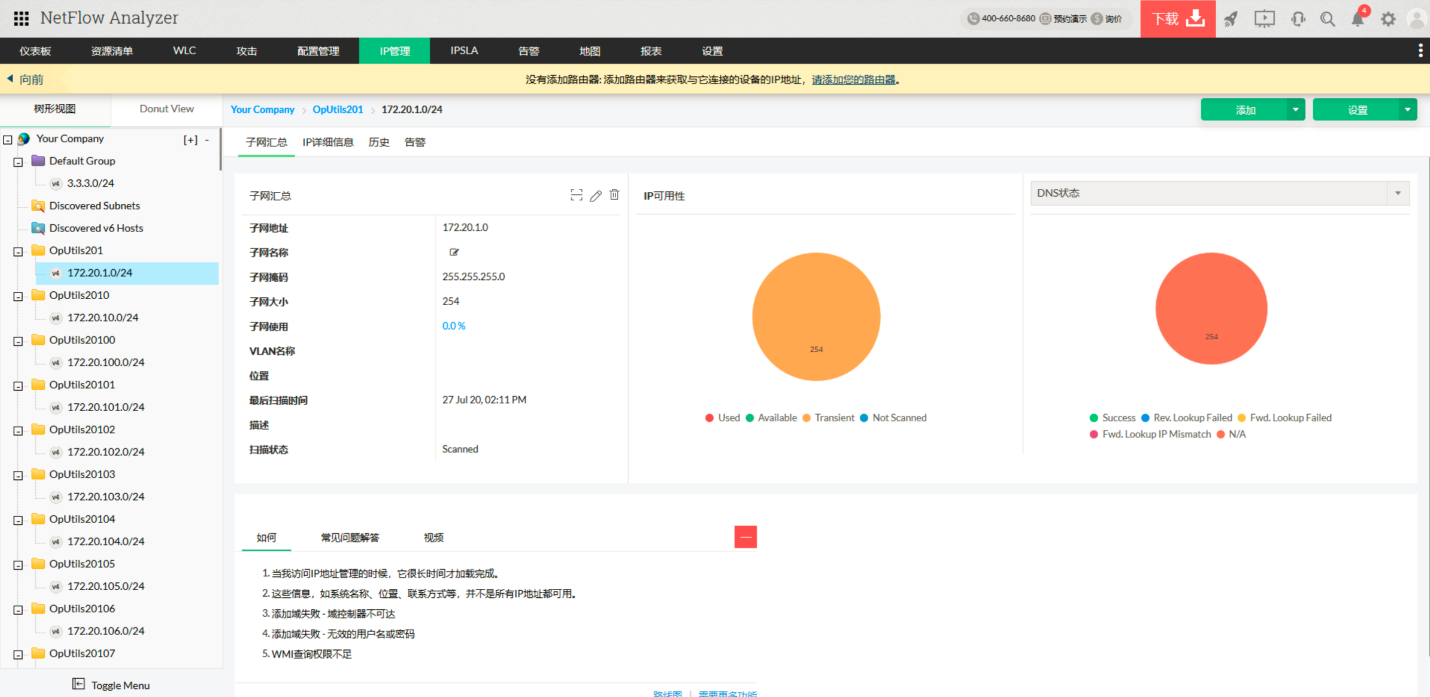The width and height of the screenshot is (1430, 697).
Task: Open the 添加 button dropdown arrow
Action: pyautogui.click(x=1296, y=110)
